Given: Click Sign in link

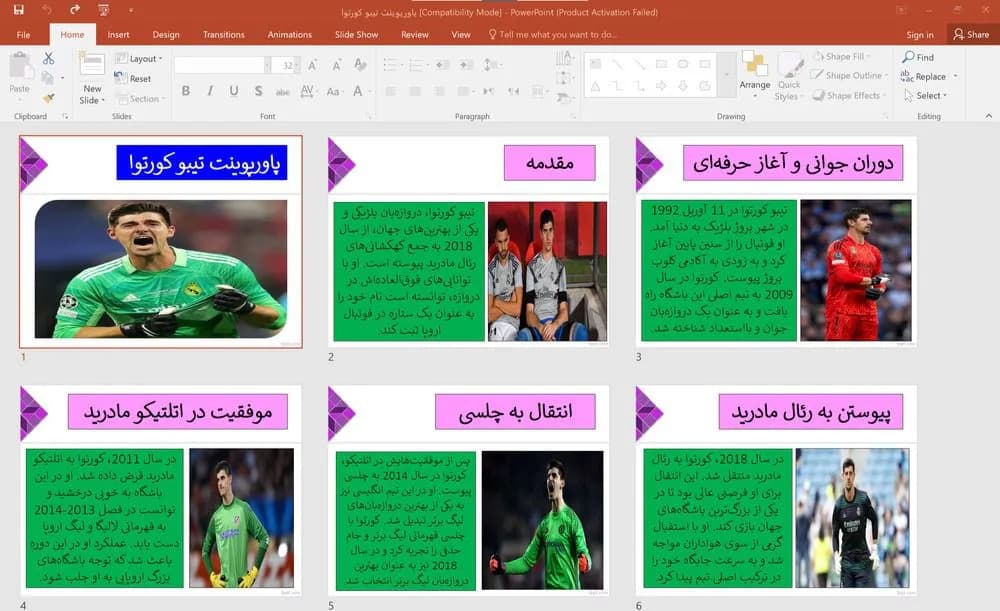Looking at the screenshot, I should pyautogui.click(x=920, y=34).
